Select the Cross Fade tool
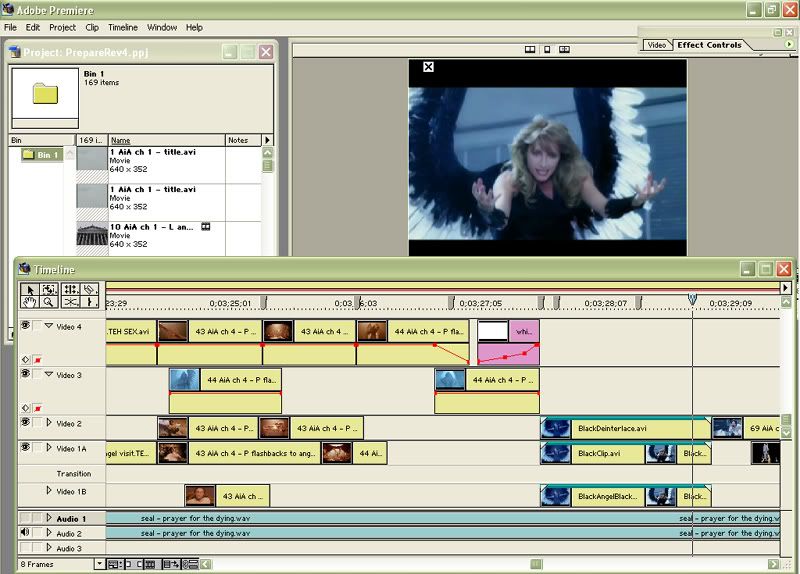Screen dimensions: 800x574 (70, 302)
